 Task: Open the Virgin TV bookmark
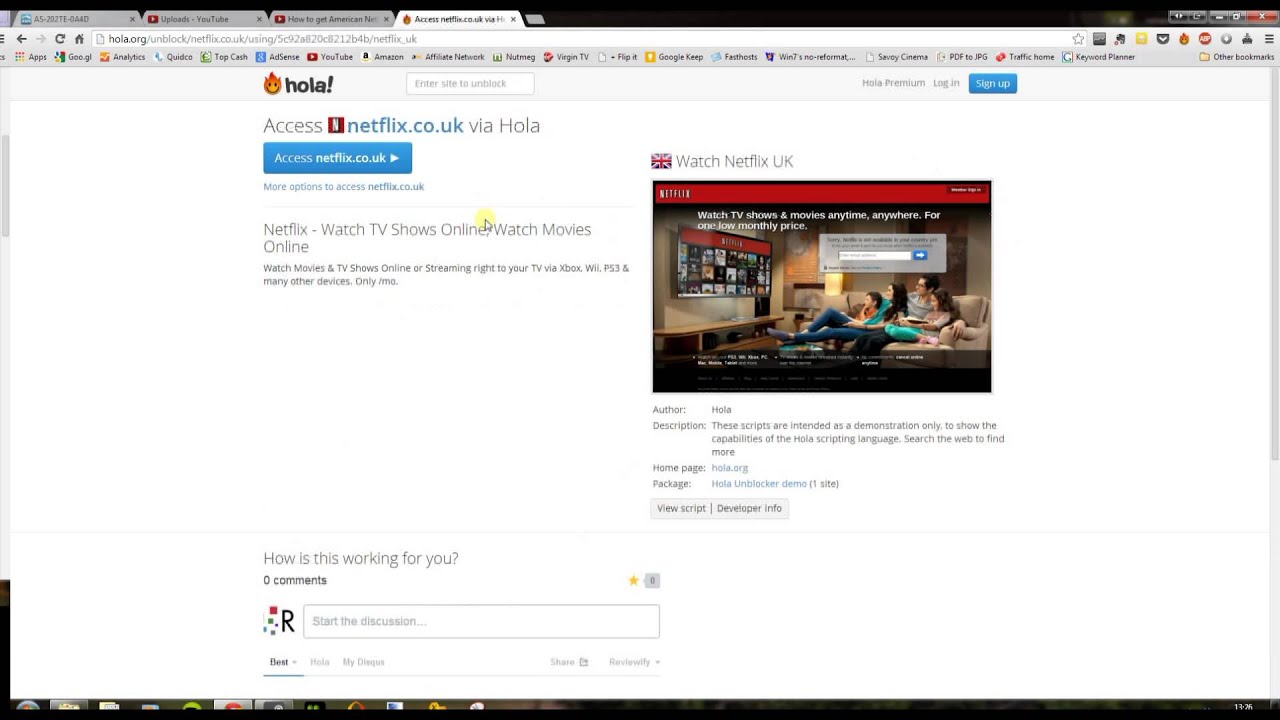click(566, 57)
